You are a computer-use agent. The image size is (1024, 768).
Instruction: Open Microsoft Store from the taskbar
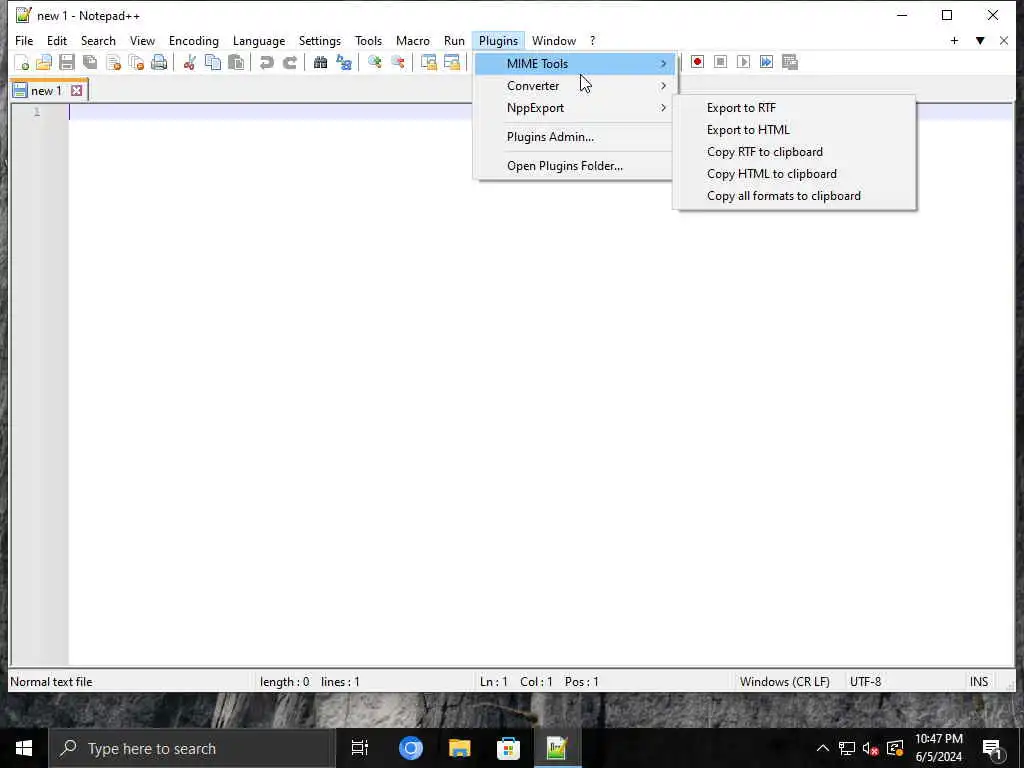click(x=508, y=748)
